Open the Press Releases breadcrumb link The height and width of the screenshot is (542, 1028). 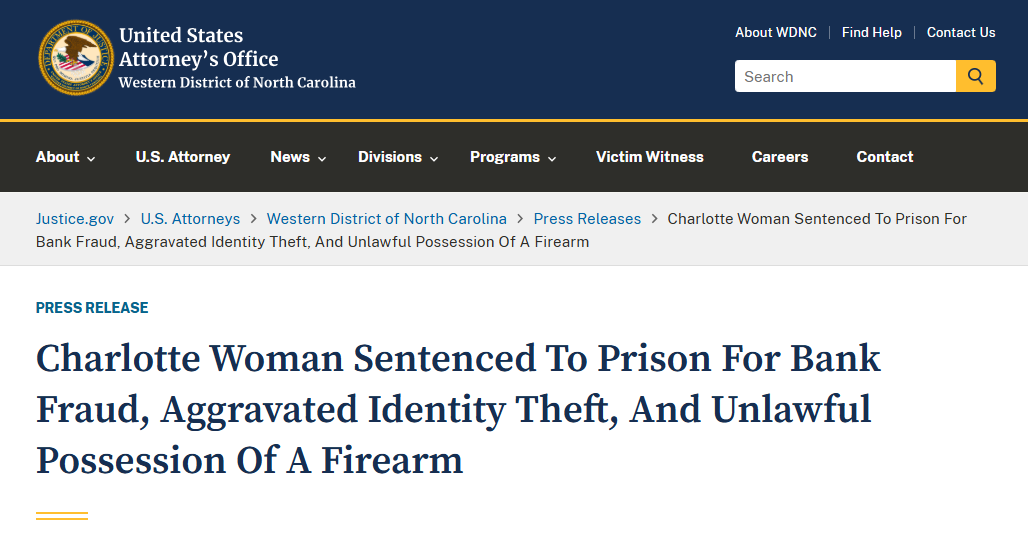click(587, 219)
